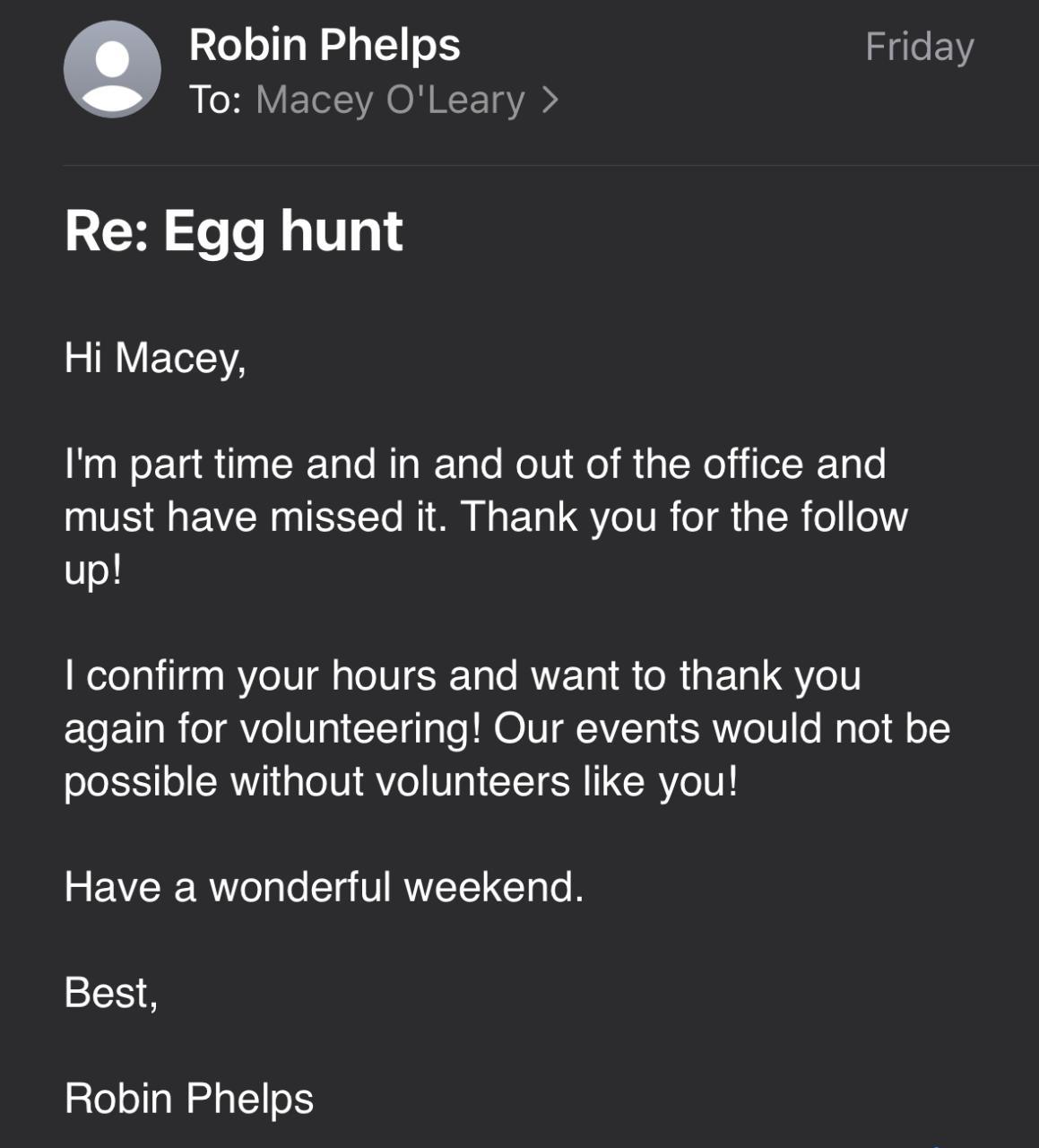Click "Thank you for the follow" text

pyautogui.click(x=684, y=517)
